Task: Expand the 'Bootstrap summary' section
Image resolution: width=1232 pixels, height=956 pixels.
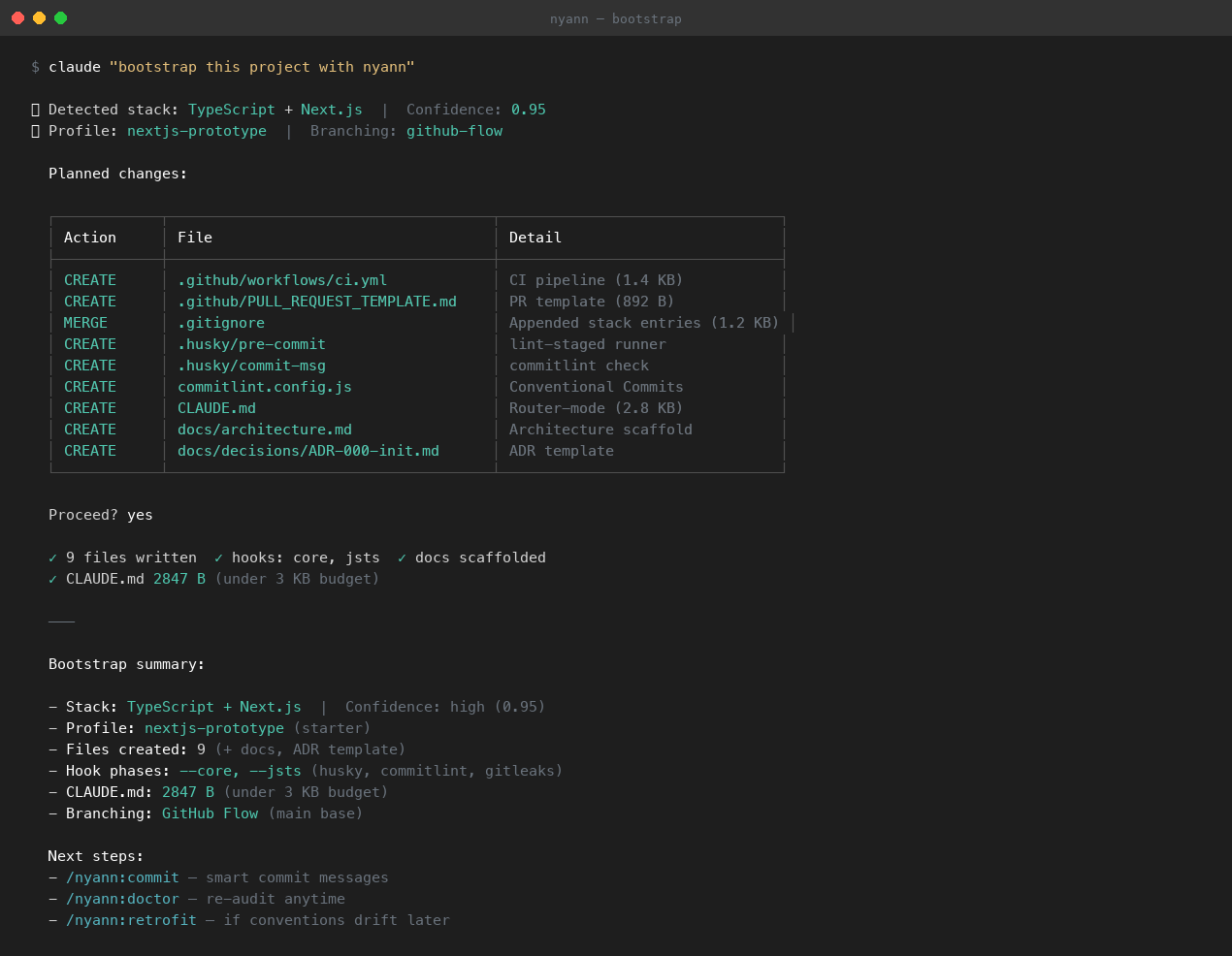Action: point(126,664)
